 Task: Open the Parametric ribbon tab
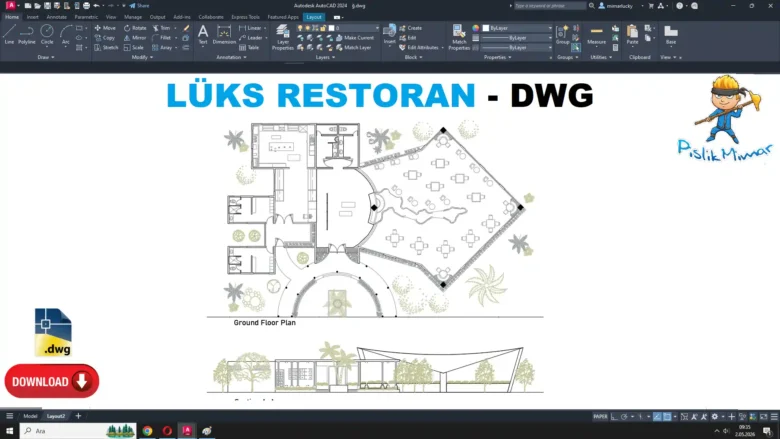86,17
